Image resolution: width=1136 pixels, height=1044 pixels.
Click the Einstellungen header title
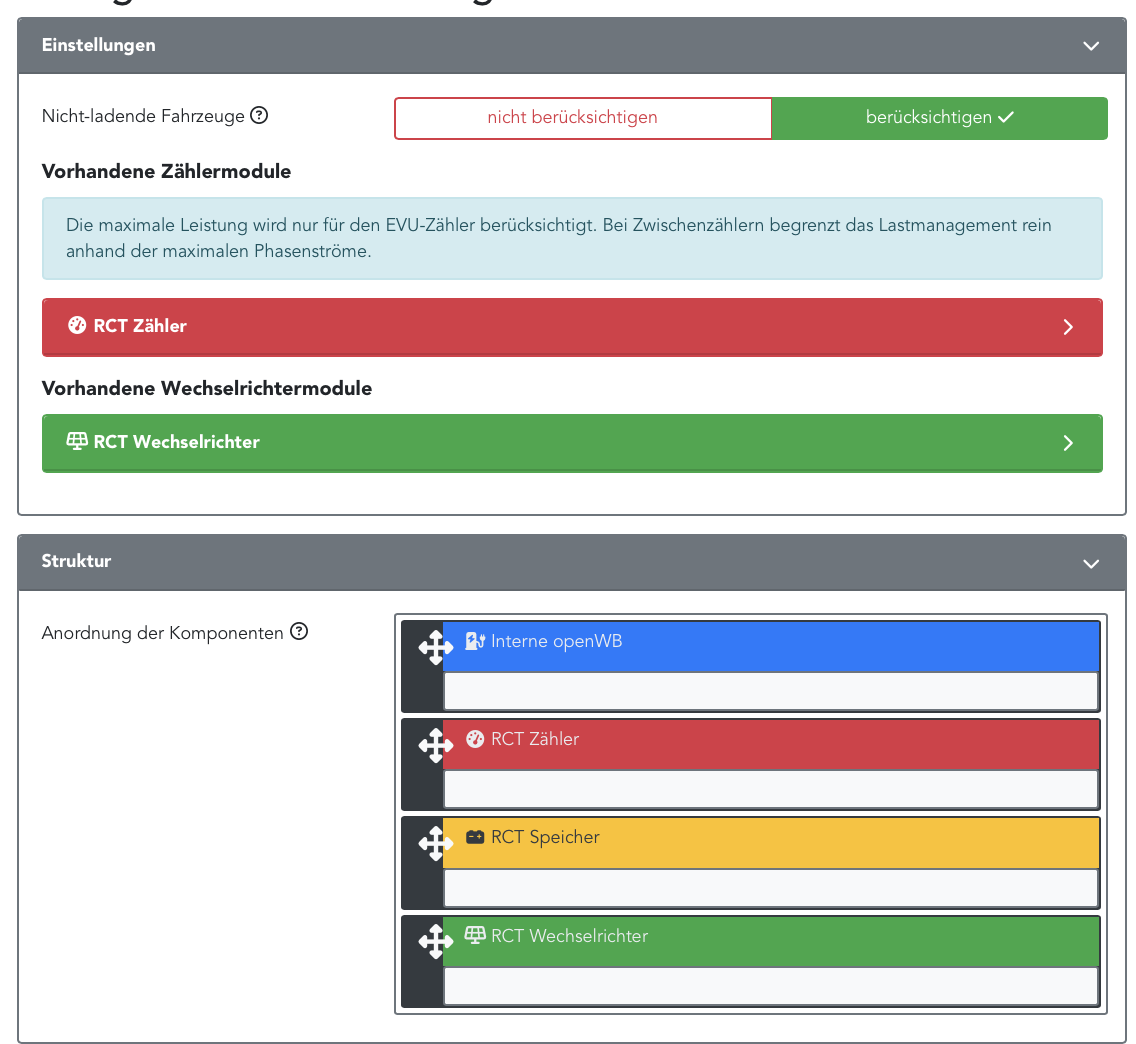(x=98, y=45)
